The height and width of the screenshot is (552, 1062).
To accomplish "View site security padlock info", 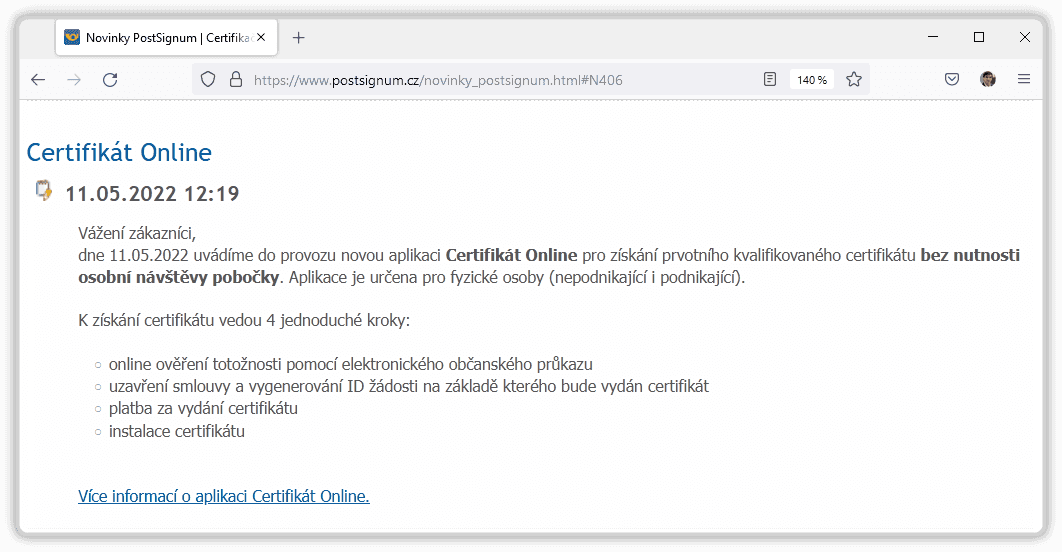I will 236,80.
